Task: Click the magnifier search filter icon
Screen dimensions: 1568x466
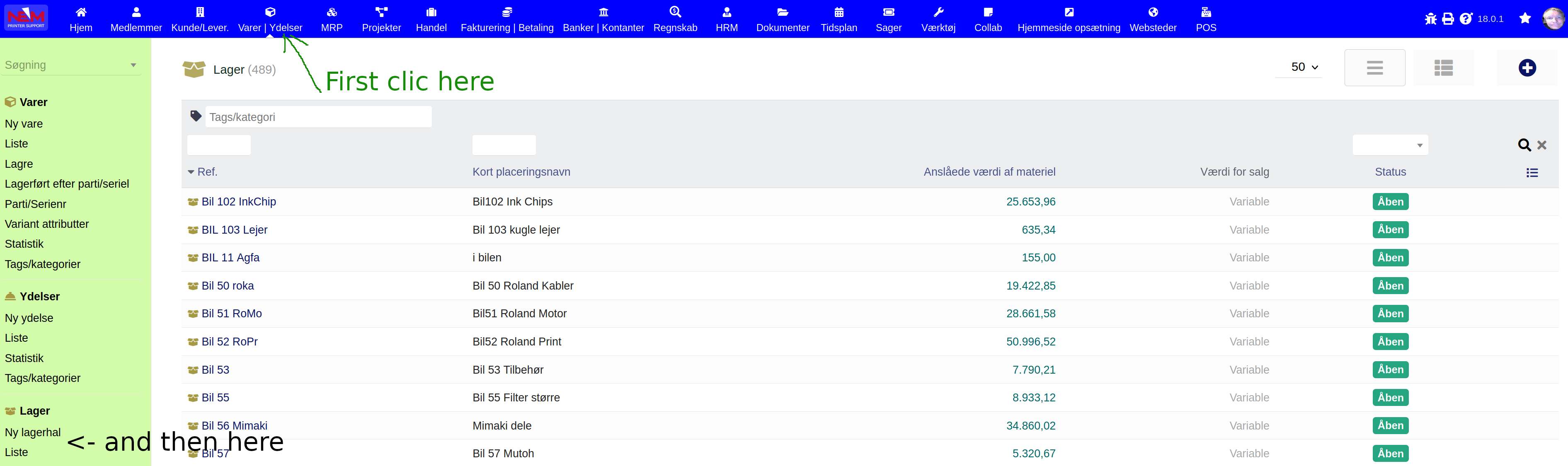Action: tap(1524, 145)
